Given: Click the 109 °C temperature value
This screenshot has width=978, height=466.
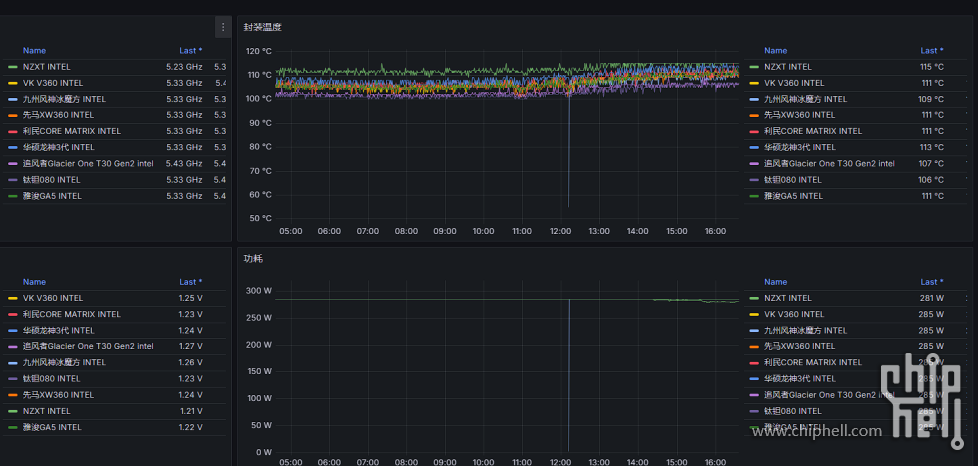Looking at the screenshot, I should [932, 99].
